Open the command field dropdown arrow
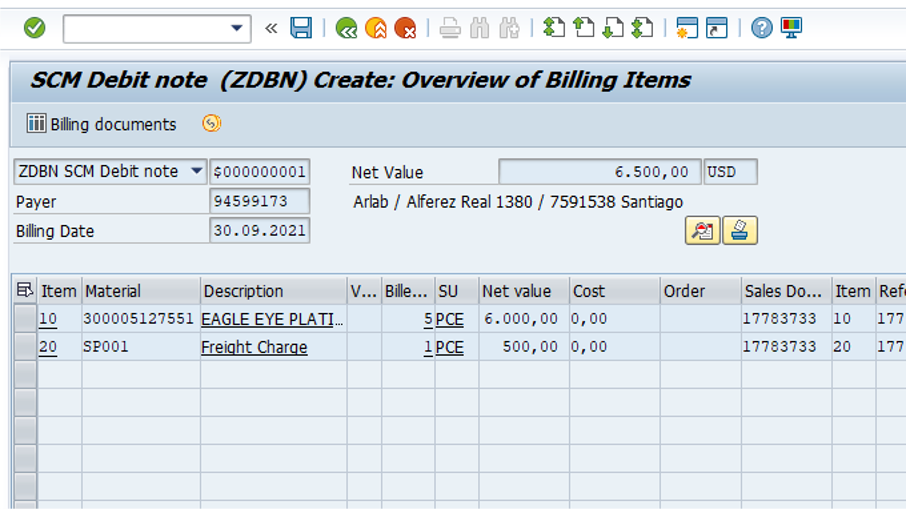The height and width of the screenshot is (509, 906). pyautogui.click(x=236, y=28)
